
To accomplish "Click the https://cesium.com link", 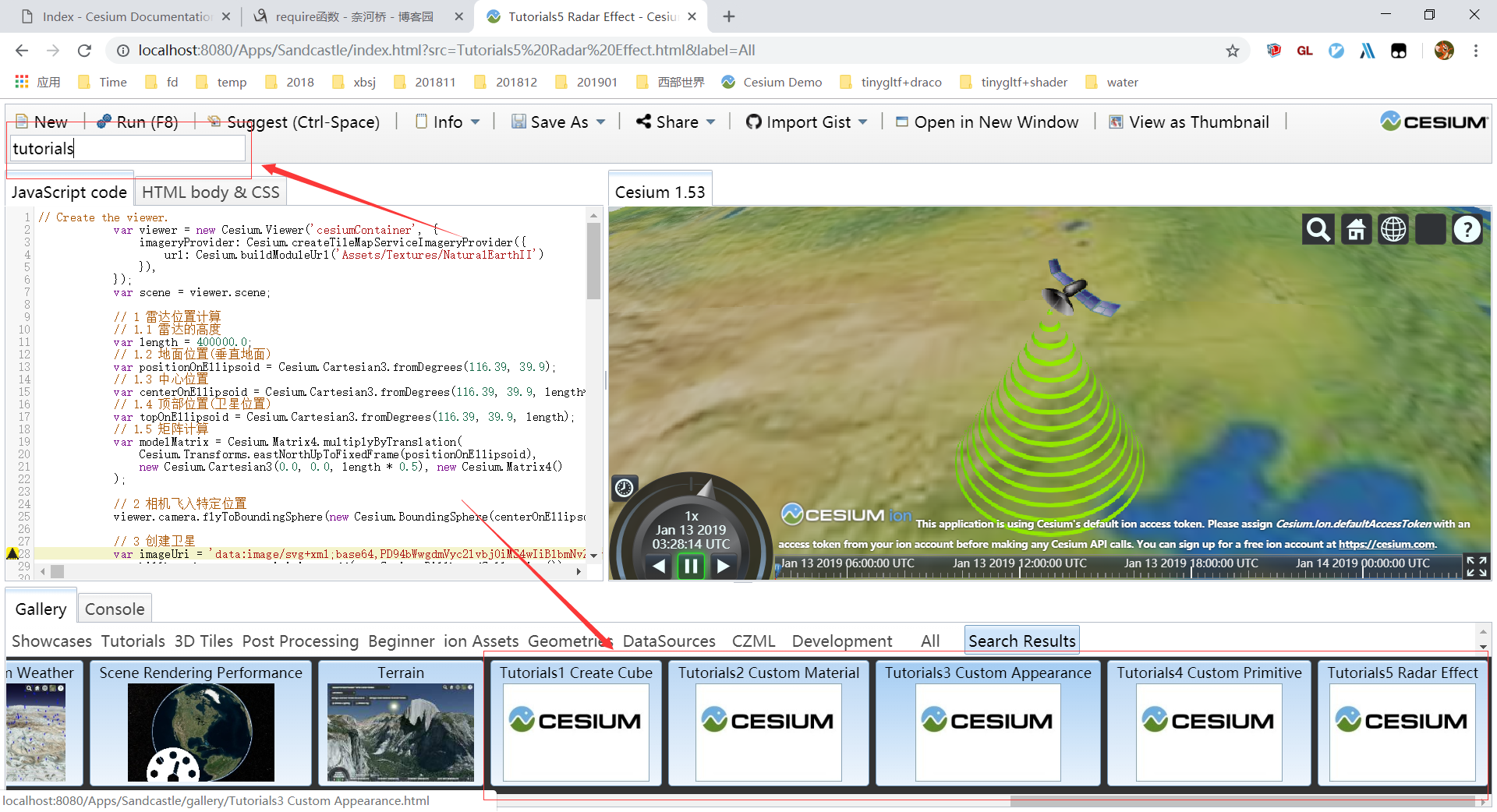I will pyautogui.click(x=1386, y=544).
